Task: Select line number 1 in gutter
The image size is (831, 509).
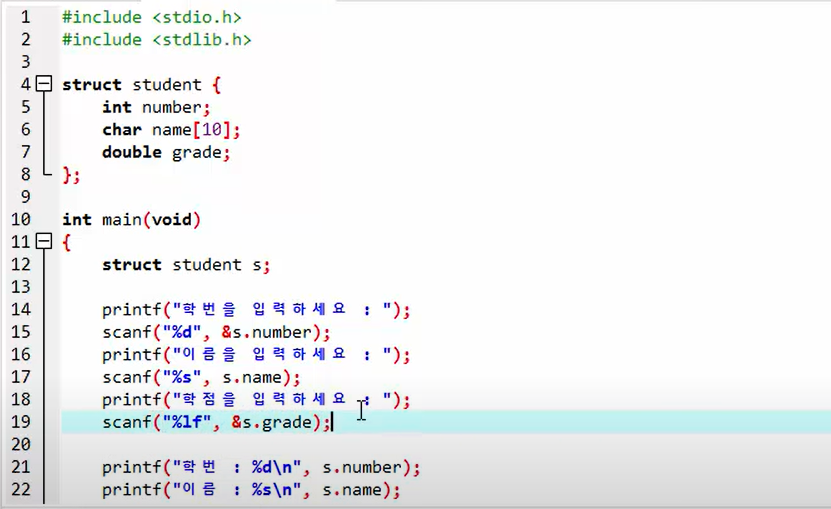Action: [25, 17]
